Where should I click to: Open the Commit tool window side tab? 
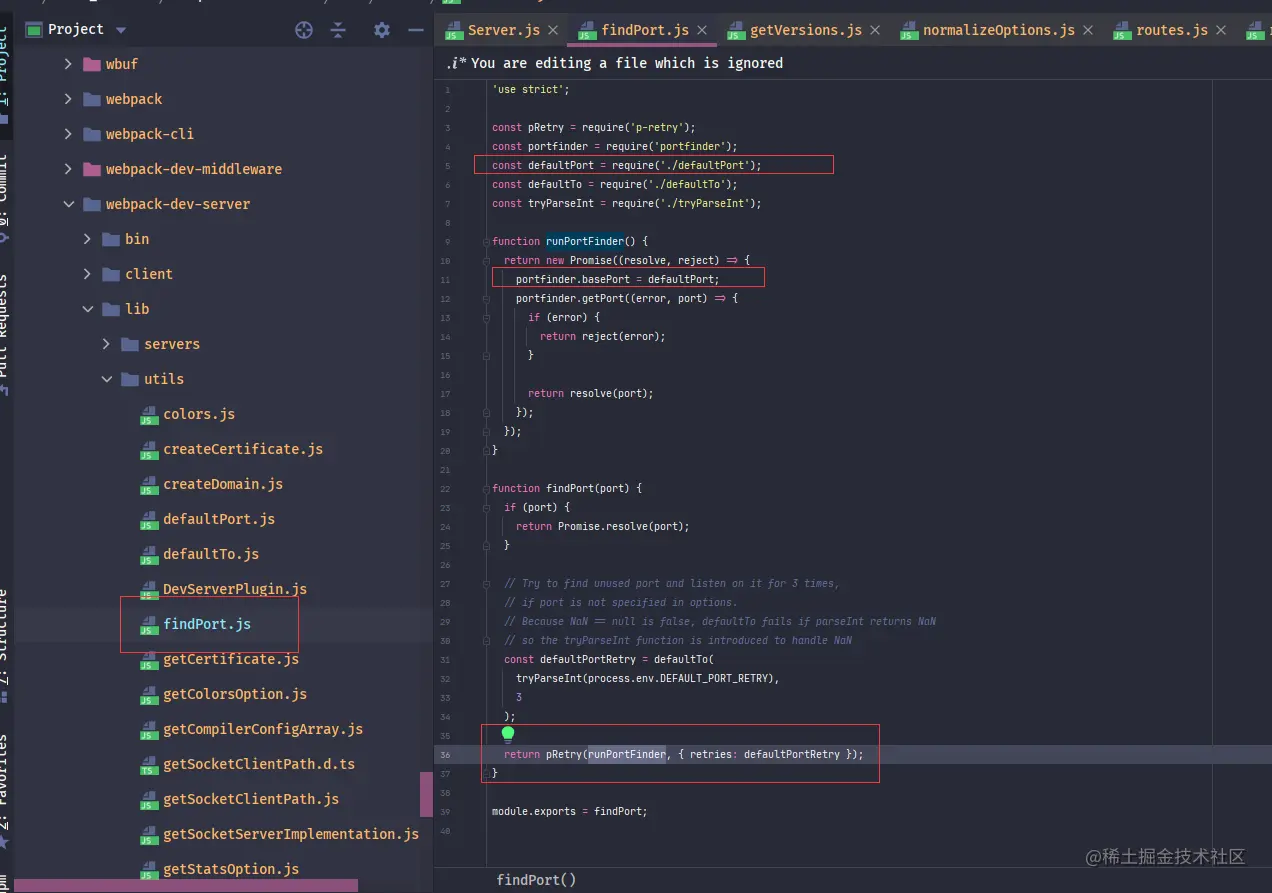(6, 197)
